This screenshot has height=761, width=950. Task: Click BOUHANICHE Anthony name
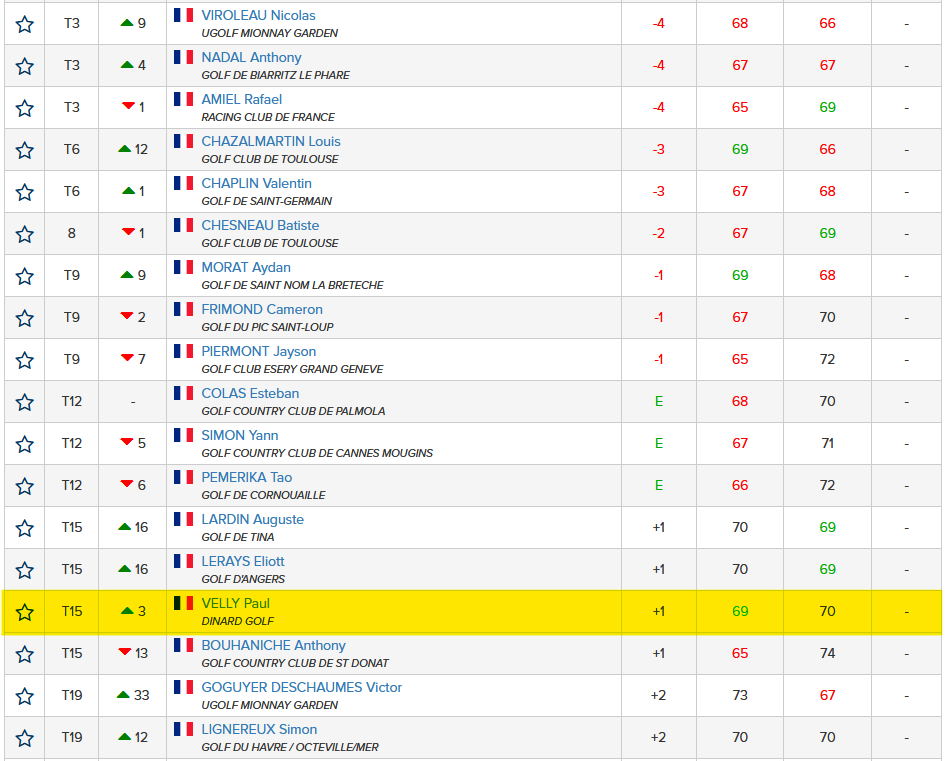(x=273, y=645)
